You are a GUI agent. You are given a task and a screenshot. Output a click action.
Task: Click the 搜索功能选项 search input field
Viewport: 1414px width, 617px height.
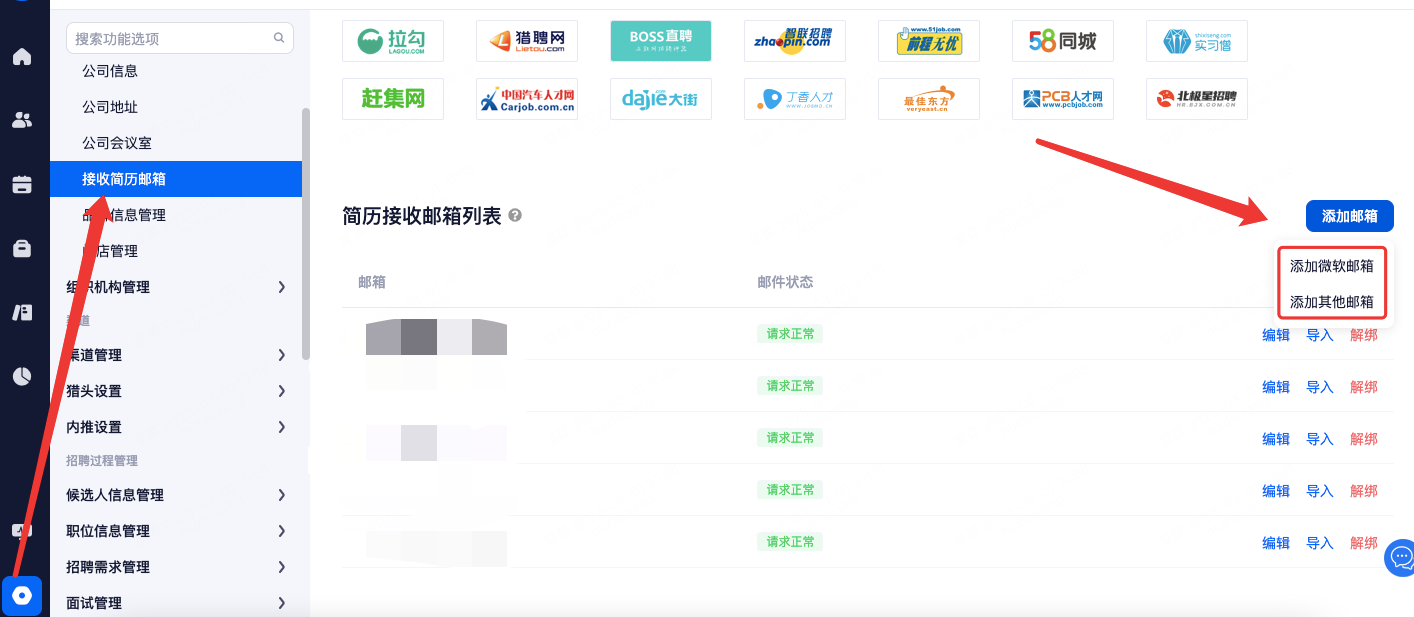pos(170,38)
